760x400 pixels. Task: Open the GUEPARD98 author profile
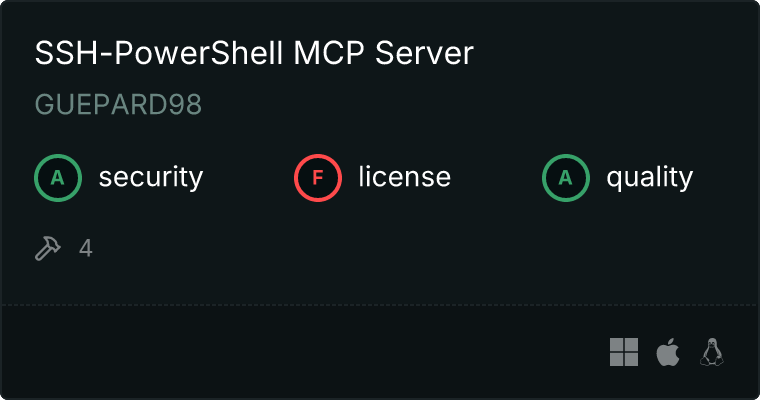tap(118, 104)
